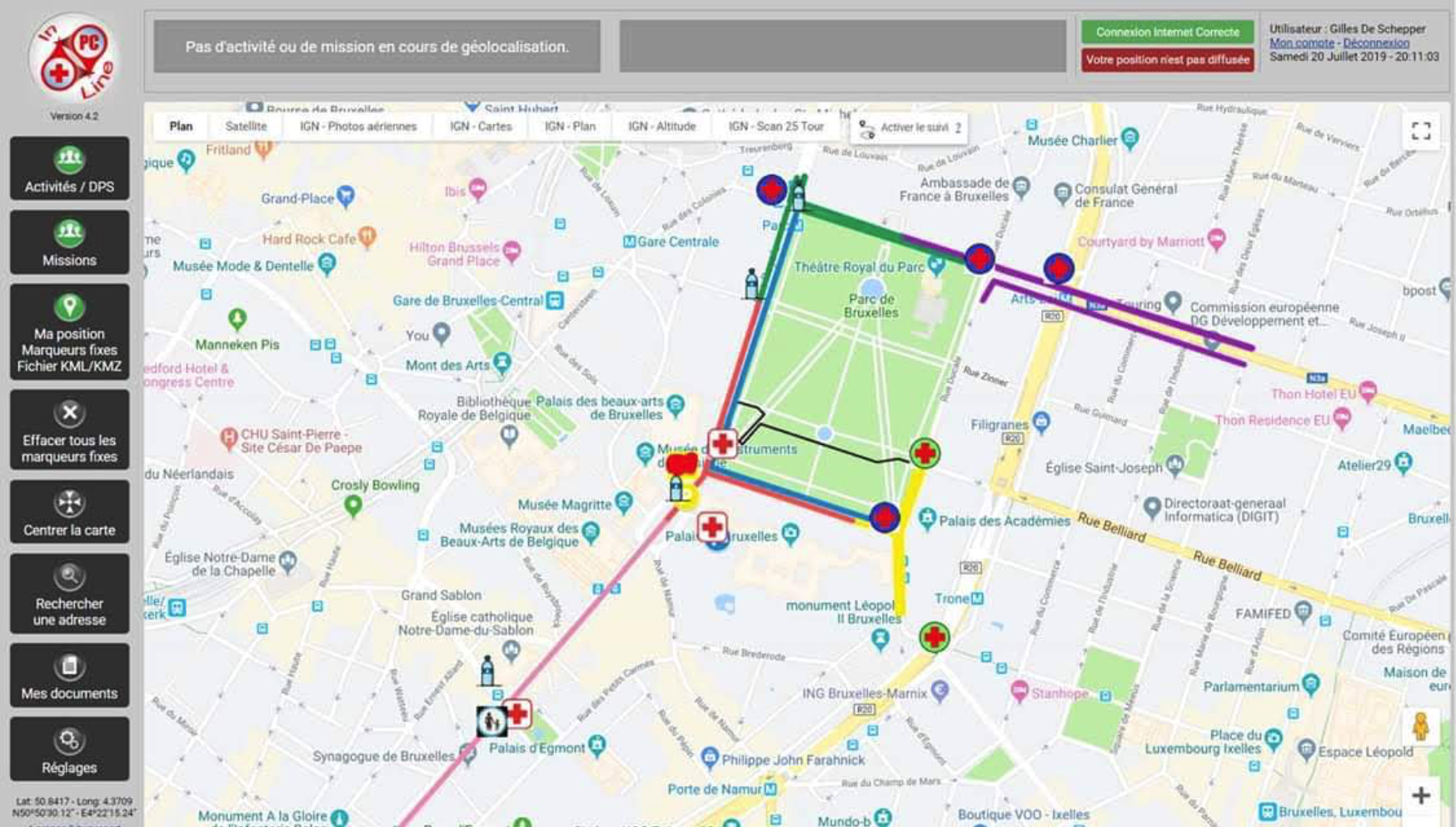Select IGN - Plan layer
Screen dimensions: 1456x827
(x=570, y=127)
